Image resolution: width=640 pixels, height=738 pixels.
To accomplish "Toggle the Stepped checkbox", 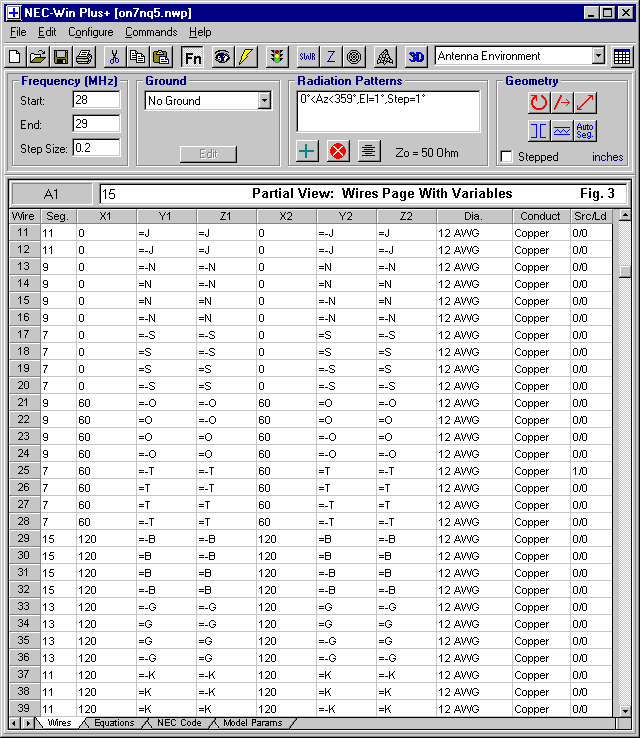I will point(507,157).
